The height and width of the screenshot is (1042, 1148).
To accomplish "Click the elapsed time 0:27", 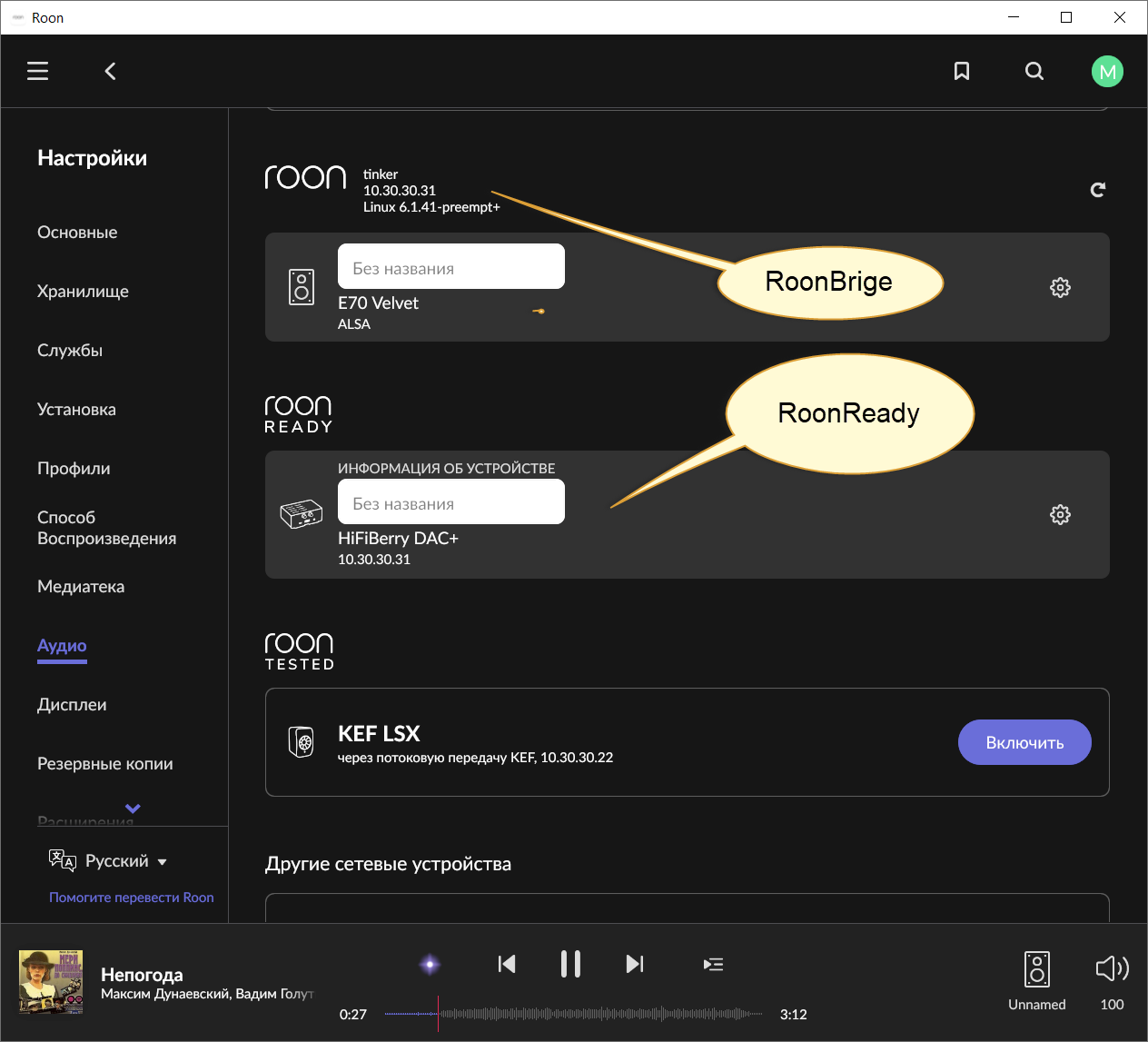I will click(353, 1015).
